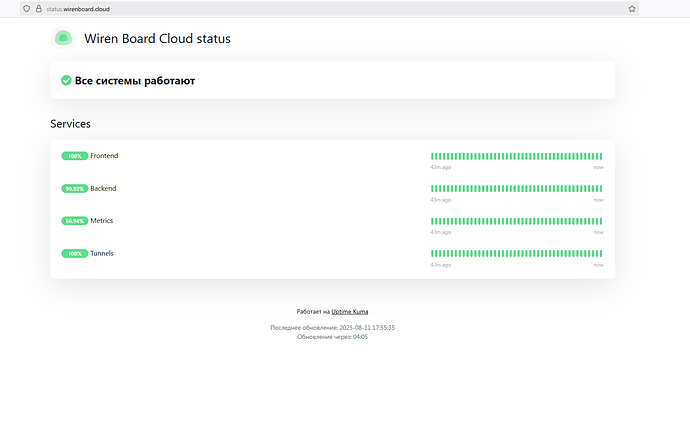Image resolution: width=690 pixels, height=423 pixels.
Task: Click the Backend service name
Action: point(103,188)
